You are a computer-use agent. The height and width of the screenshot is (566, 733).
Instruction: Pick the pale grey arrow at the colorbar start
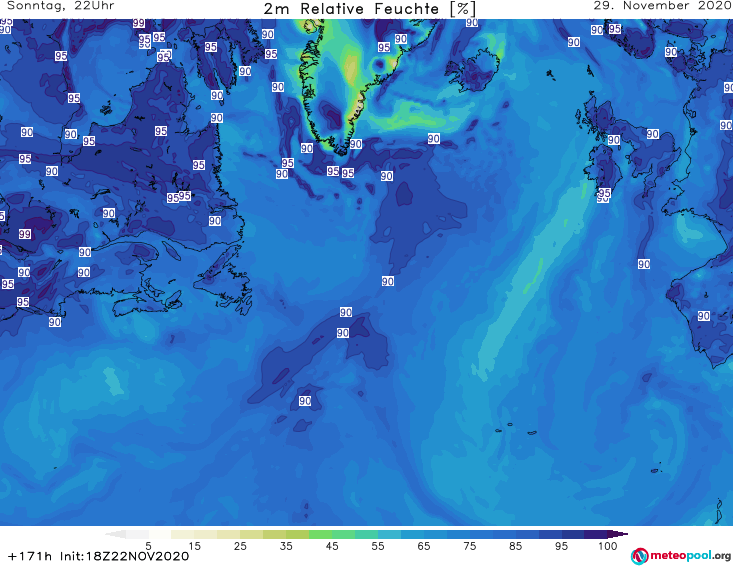pos(115,534)
